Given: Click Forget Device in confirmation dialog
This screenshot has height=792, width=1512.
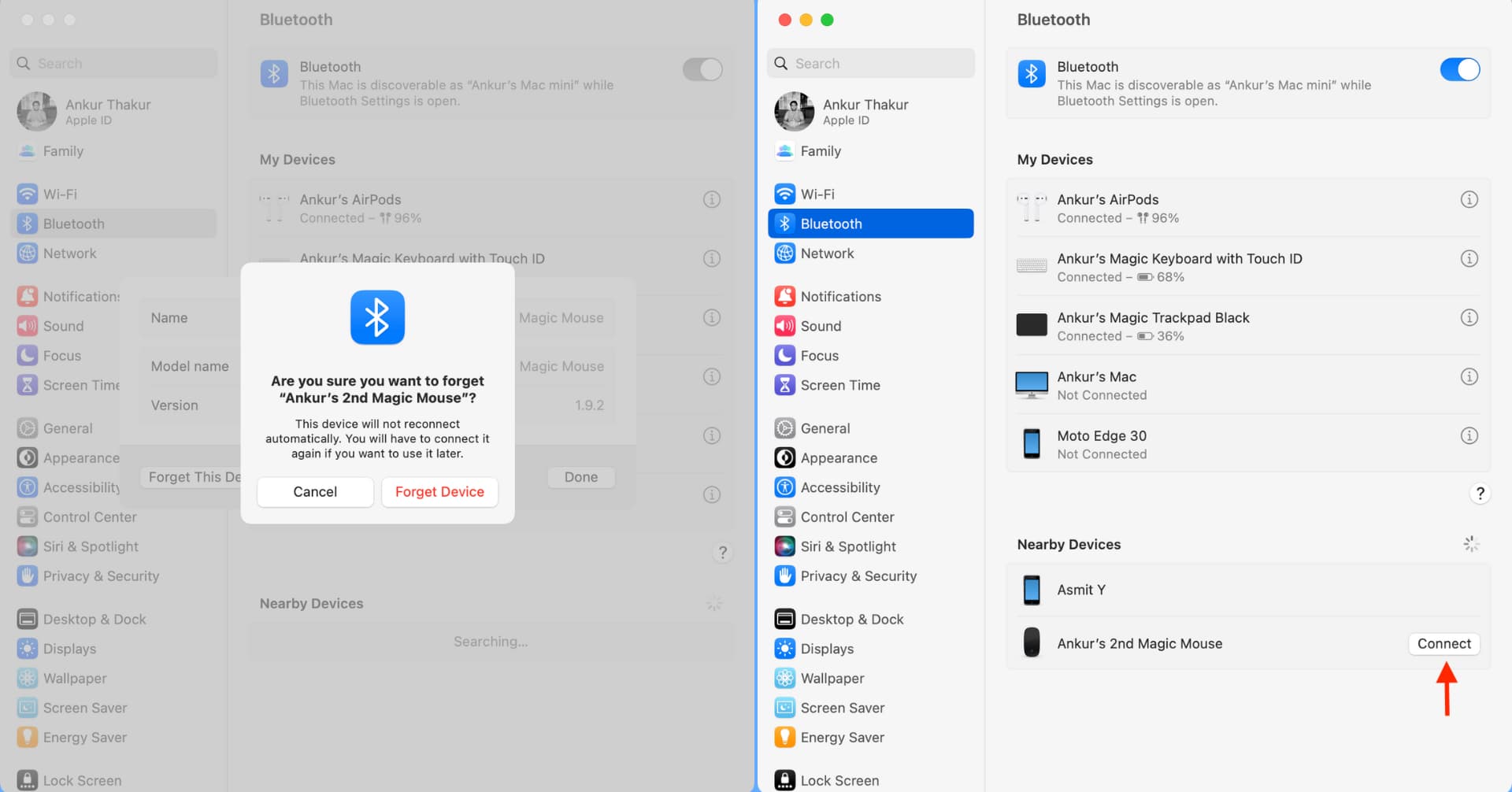Looking at the screenshot, I should coord(439,491).
